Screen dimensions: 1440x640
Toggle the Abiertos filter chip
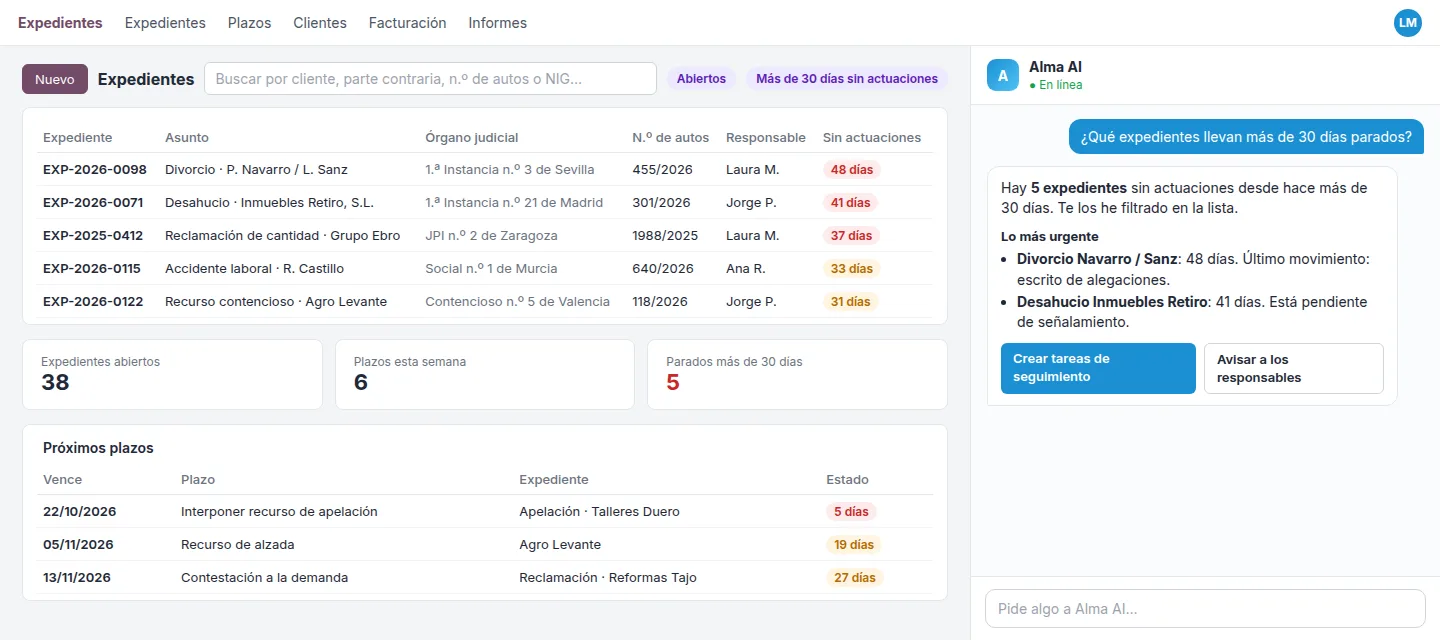click(701, 79)
